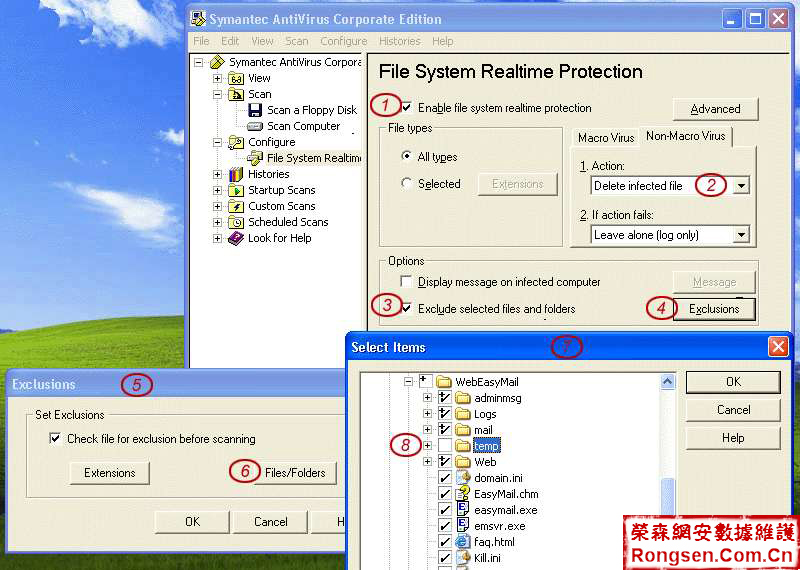The width and height of the screenshot is (800, 570).
Task: Collapse the Scan tree node
Action: click(217, 94)
